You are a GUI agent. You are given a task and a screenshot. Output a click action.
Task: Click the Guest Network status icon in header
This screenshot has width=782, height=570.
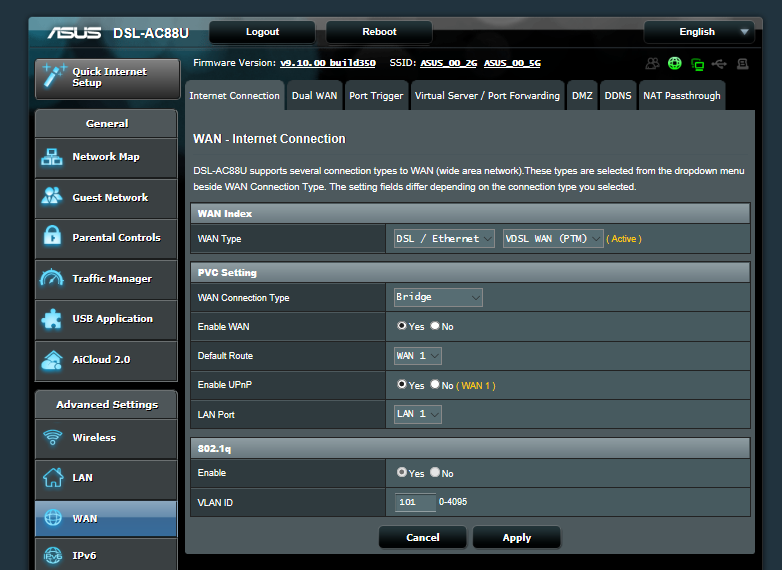click(653, 63)
